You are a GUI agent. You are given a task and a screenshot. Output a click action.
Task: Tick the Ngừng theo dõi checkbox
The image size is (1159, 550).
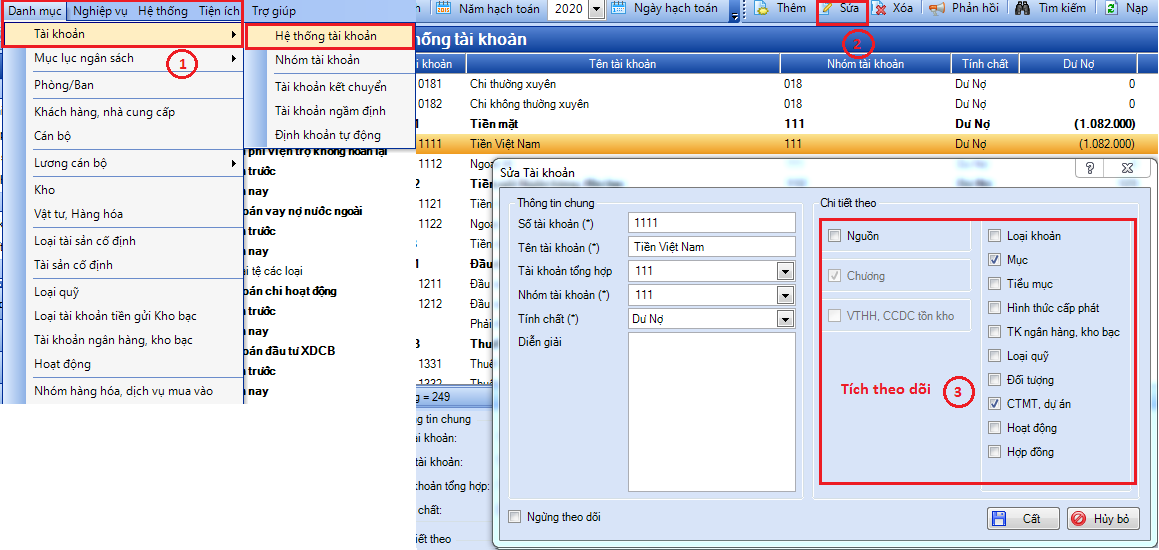click(x=514, y=517)
